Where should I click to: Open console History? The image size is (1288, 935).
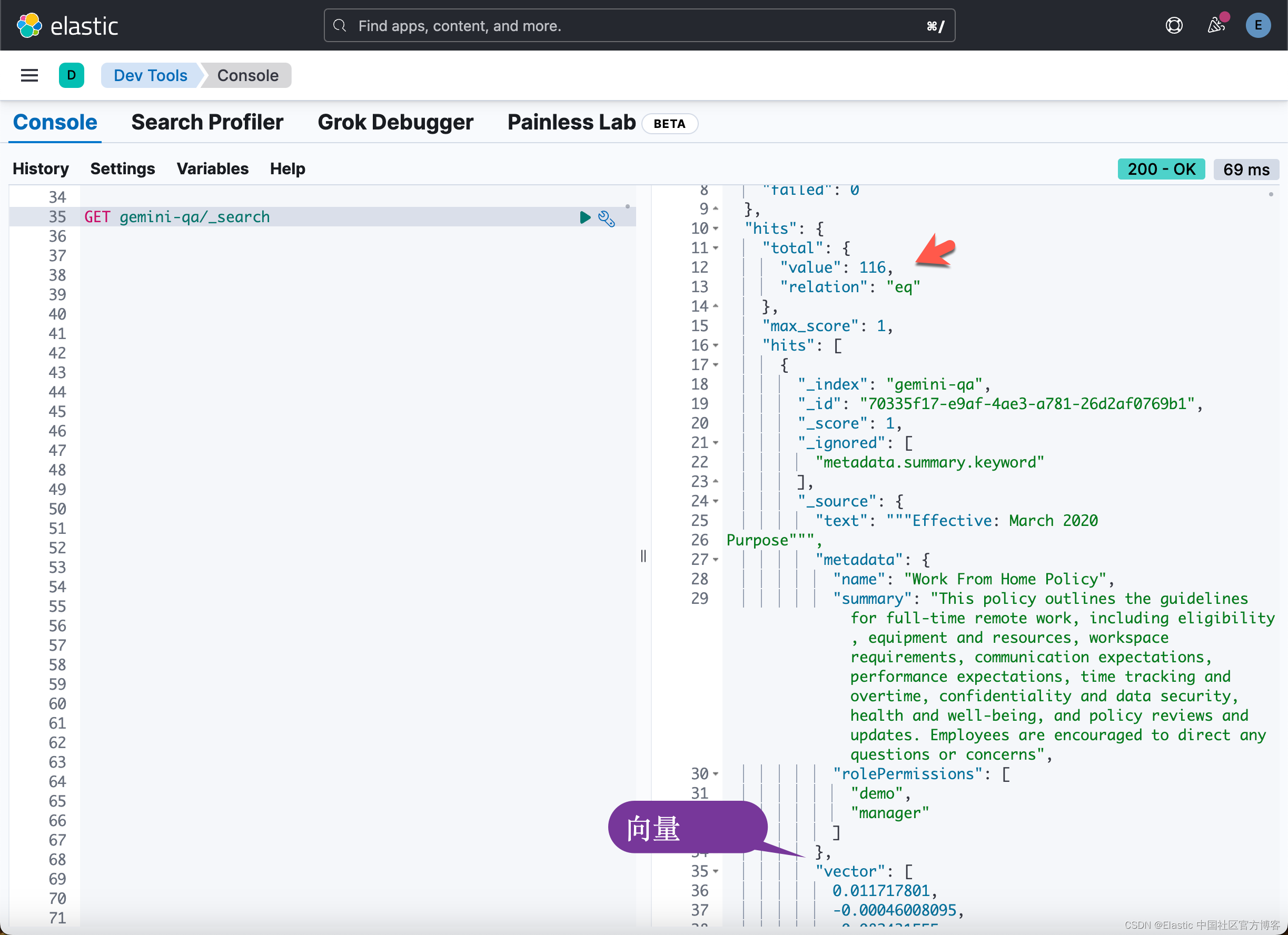pos(41,168)
